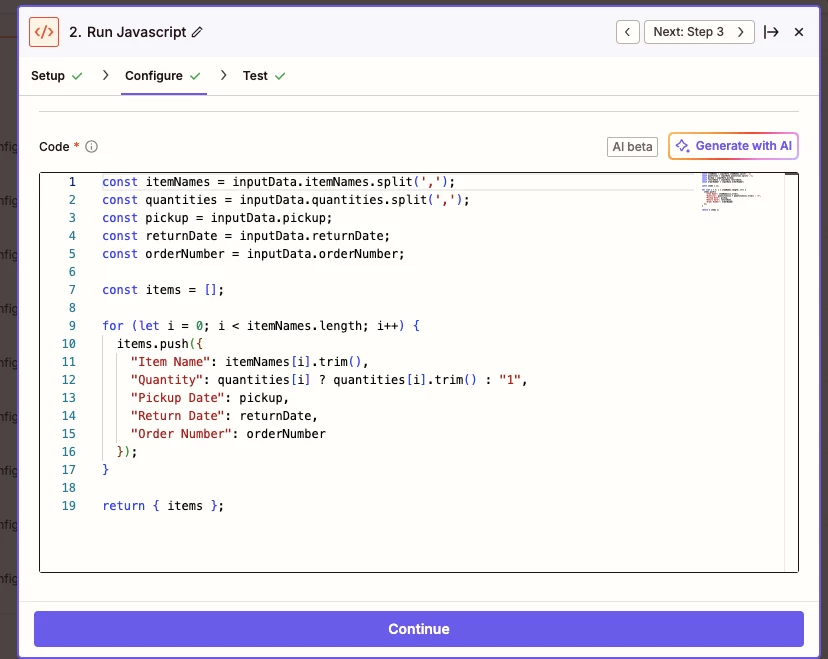Image resolution: width=828 pixels, height=659 pixels.
Task: Click the '2. Run Javascript' title text
Action: click(x=128, y=32)
